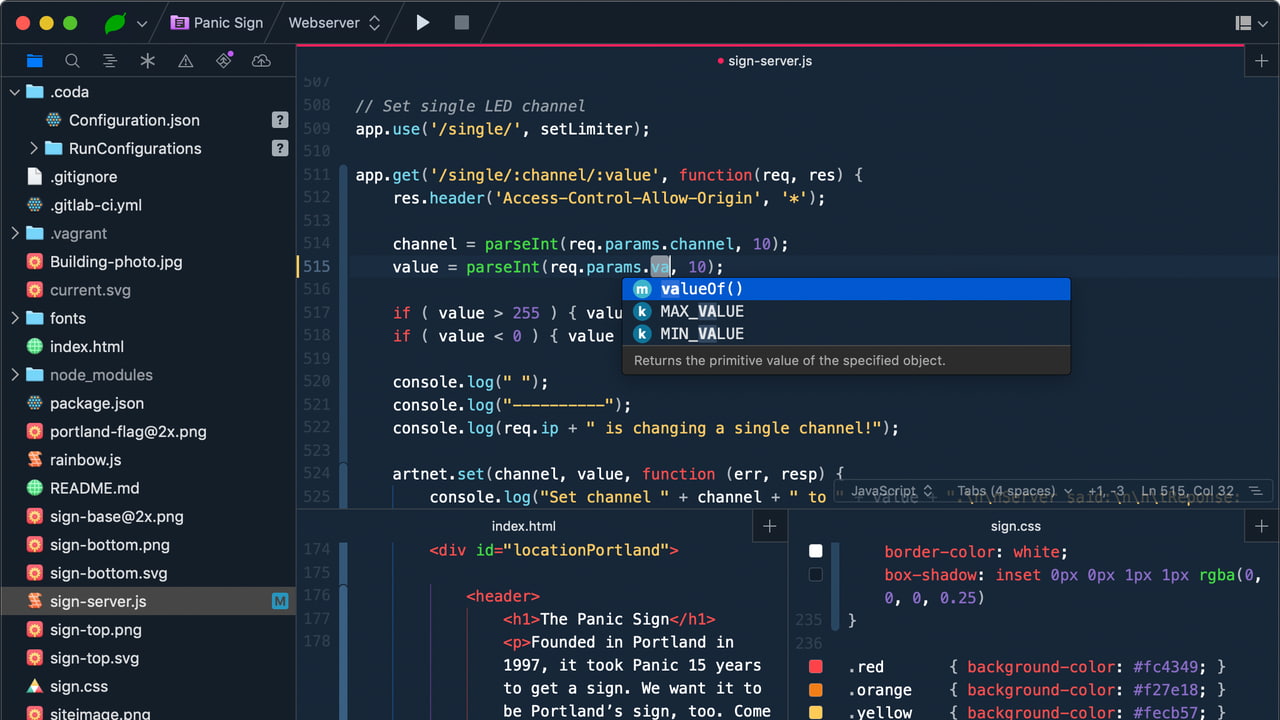Stop the running task
1280x720 pixels.
tap(461, 22)
